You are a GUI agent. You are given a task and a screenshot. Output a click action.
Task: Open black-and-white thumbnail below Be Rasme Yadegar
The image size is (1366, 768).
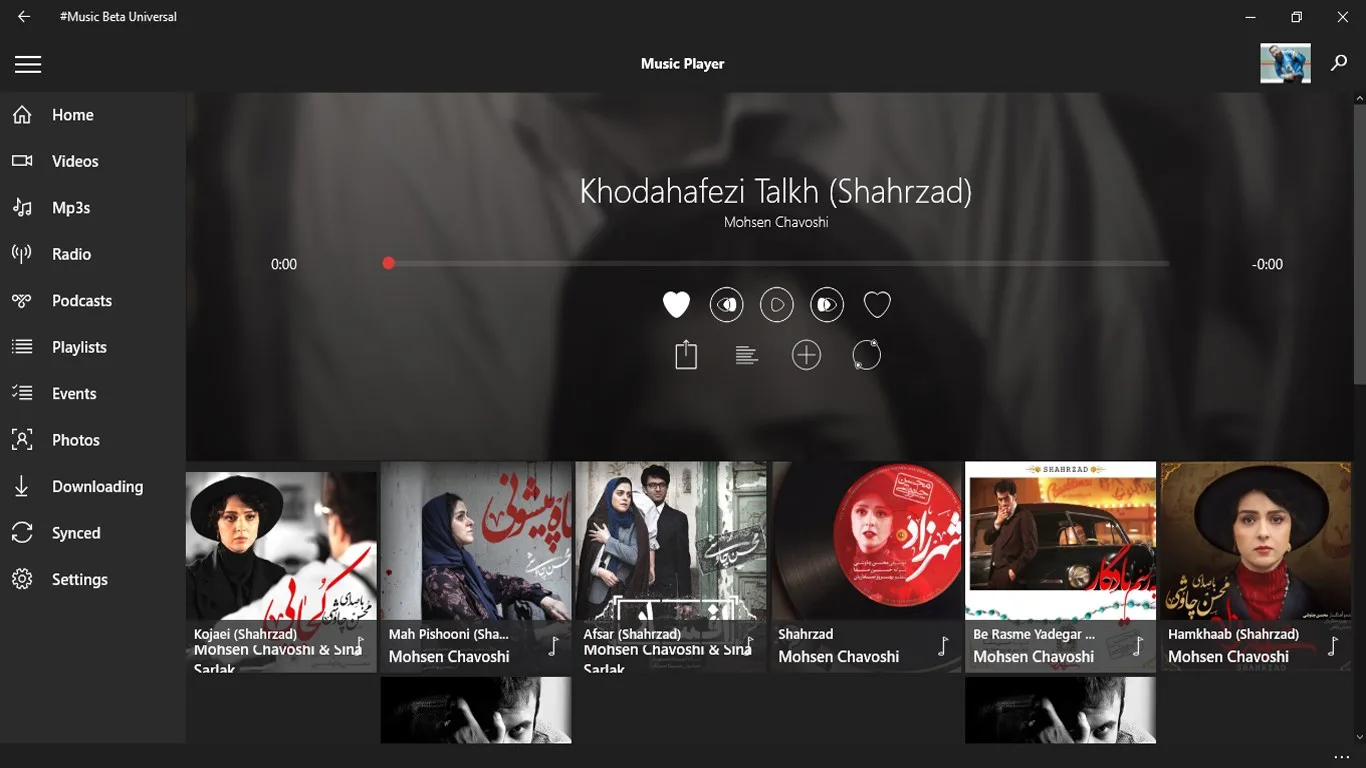[1060, 710]
